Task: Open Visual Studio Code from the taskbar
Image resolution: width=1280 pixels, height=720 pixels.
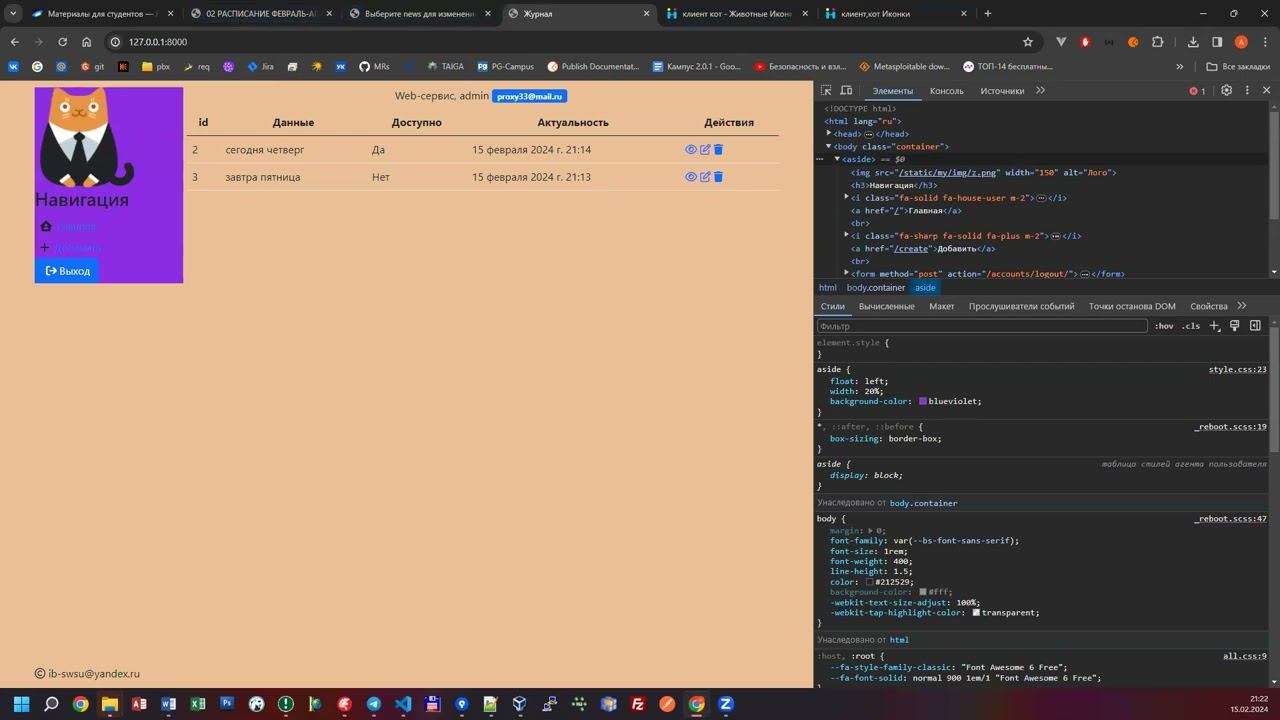Action: [403, 704]
